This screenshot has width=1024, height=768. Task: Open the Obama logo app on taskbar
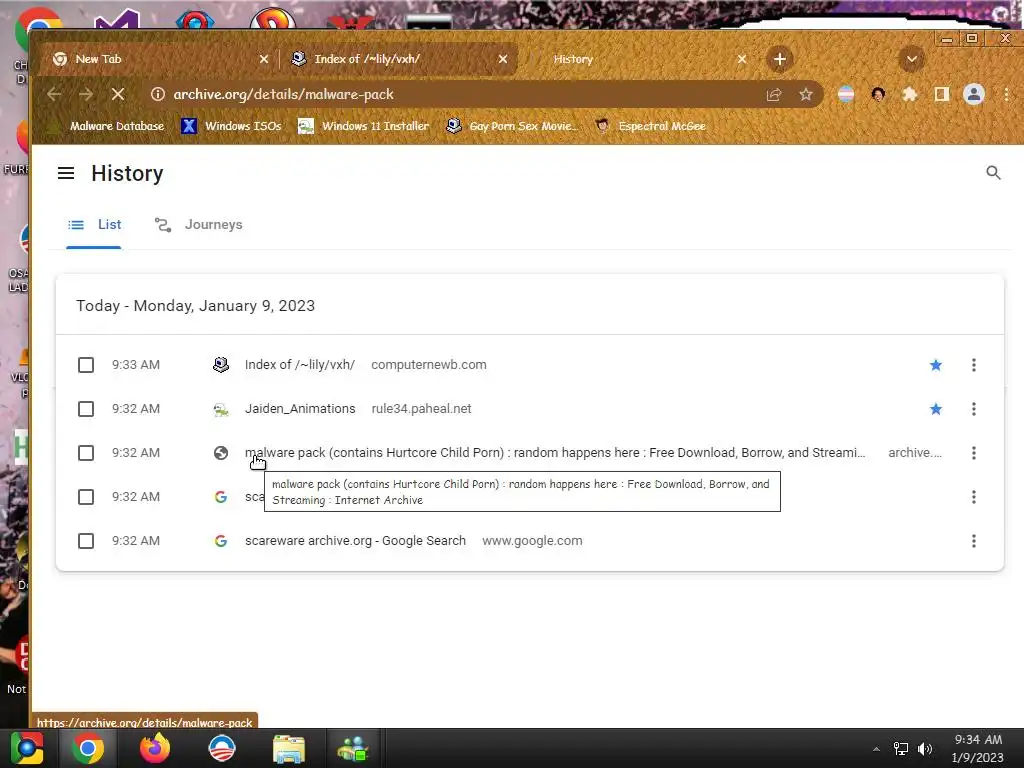tap(221, 748)
